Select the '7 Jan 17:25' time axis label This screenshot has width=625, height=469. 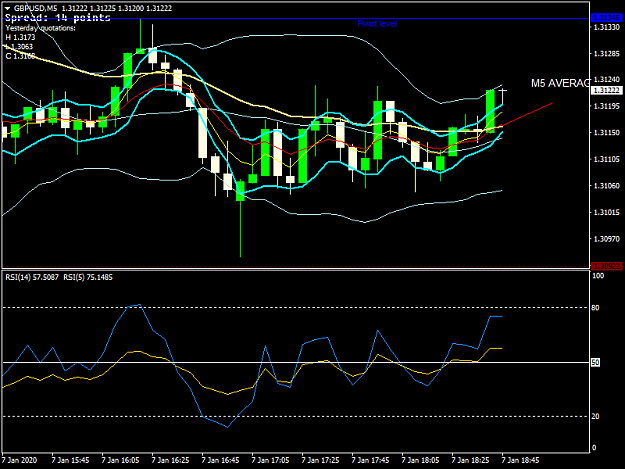point(320,460)
